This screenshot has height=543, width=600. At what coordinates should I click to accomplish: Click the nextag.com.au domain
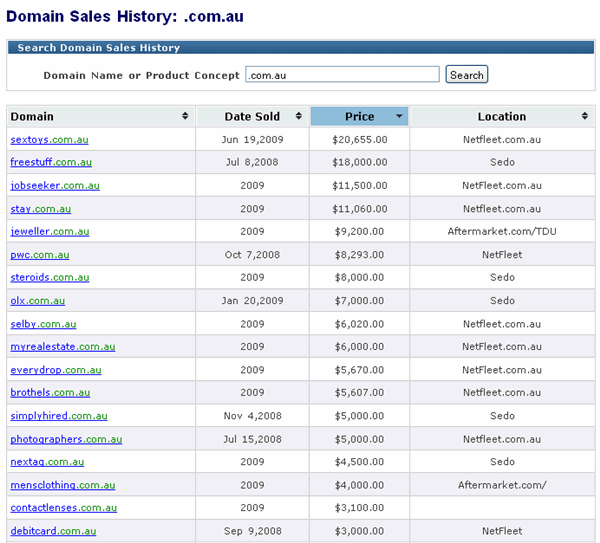tap(47, 462)
